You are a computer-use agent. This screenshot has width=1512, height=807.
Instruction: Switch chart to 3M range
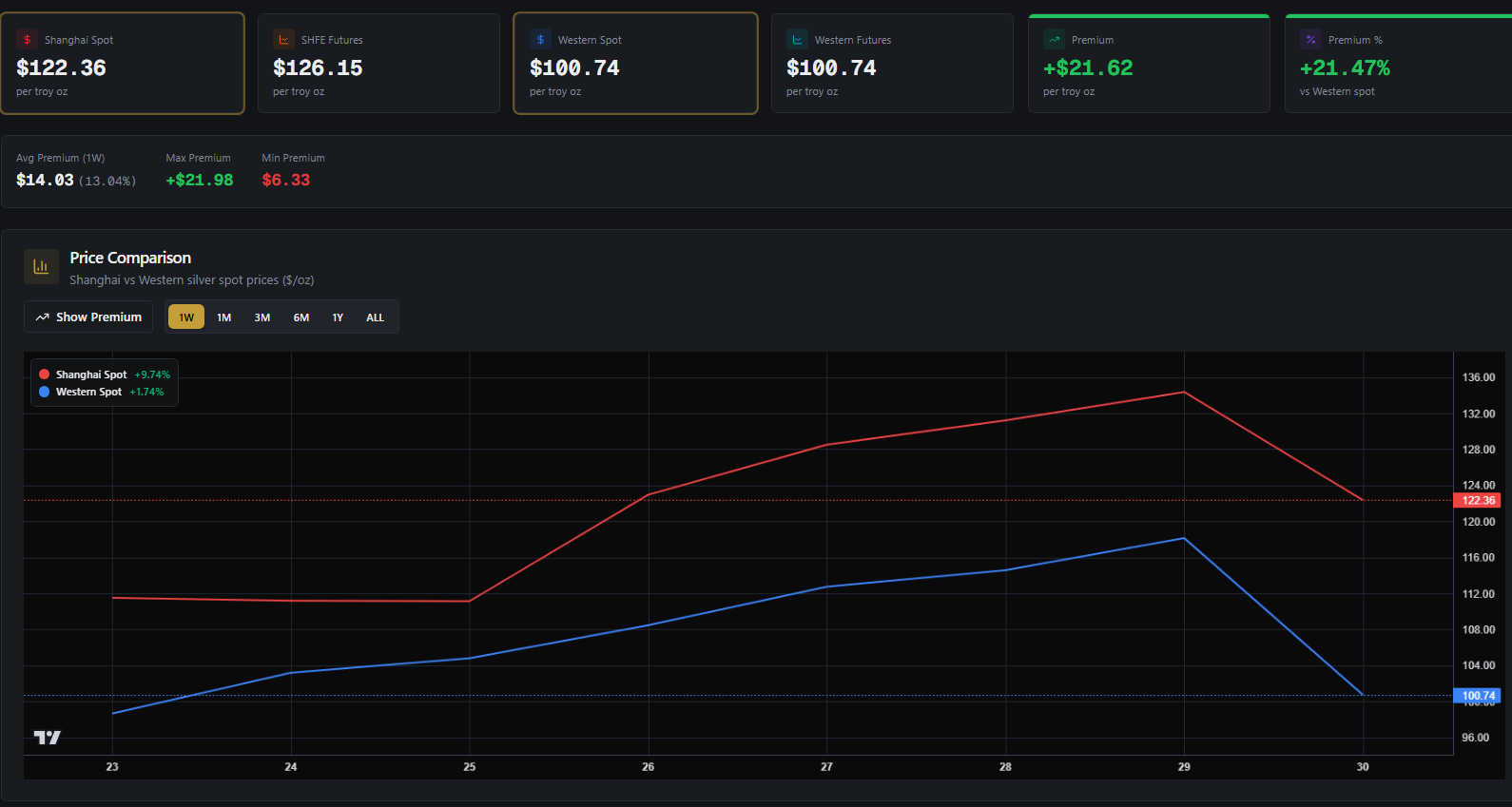[x=262, y=317]
